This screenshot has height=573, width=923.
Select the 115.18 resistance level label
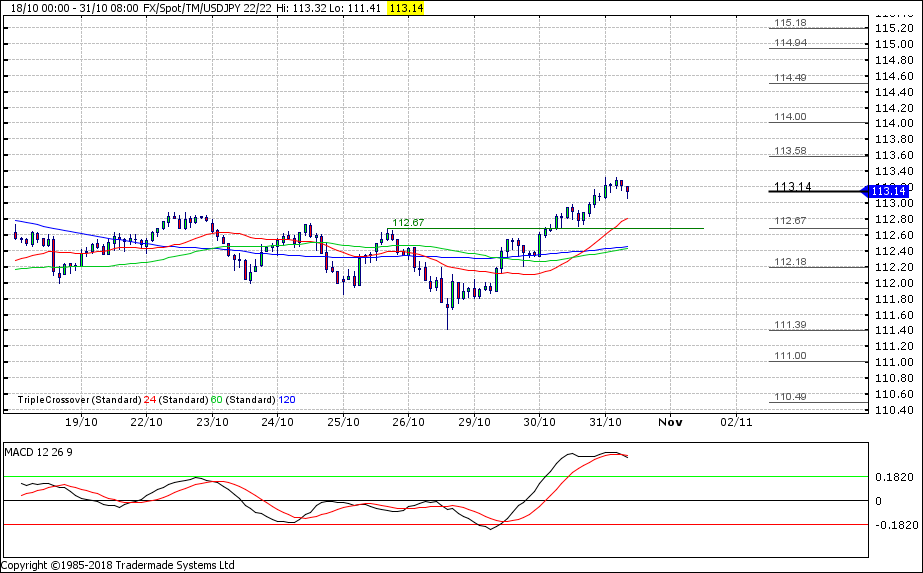click(x=790, y=23)
